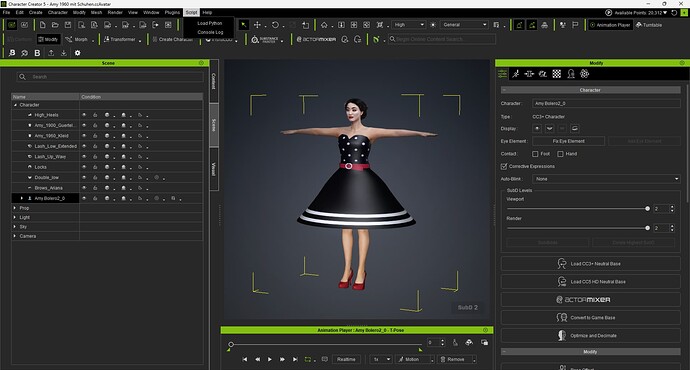Click Optimize and Decimate button
The width and height of the screenshot is (690, 370).
pyautogui.click(x=591, y=336)
